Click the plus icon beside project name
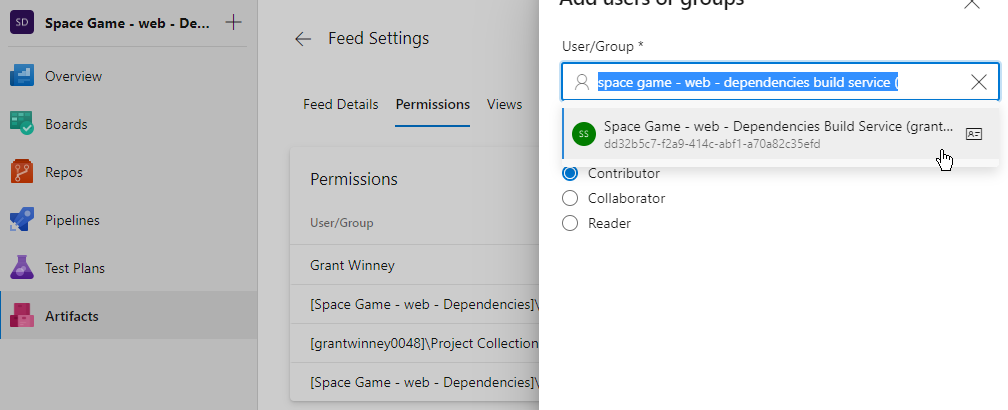 [x=233, y=22]
